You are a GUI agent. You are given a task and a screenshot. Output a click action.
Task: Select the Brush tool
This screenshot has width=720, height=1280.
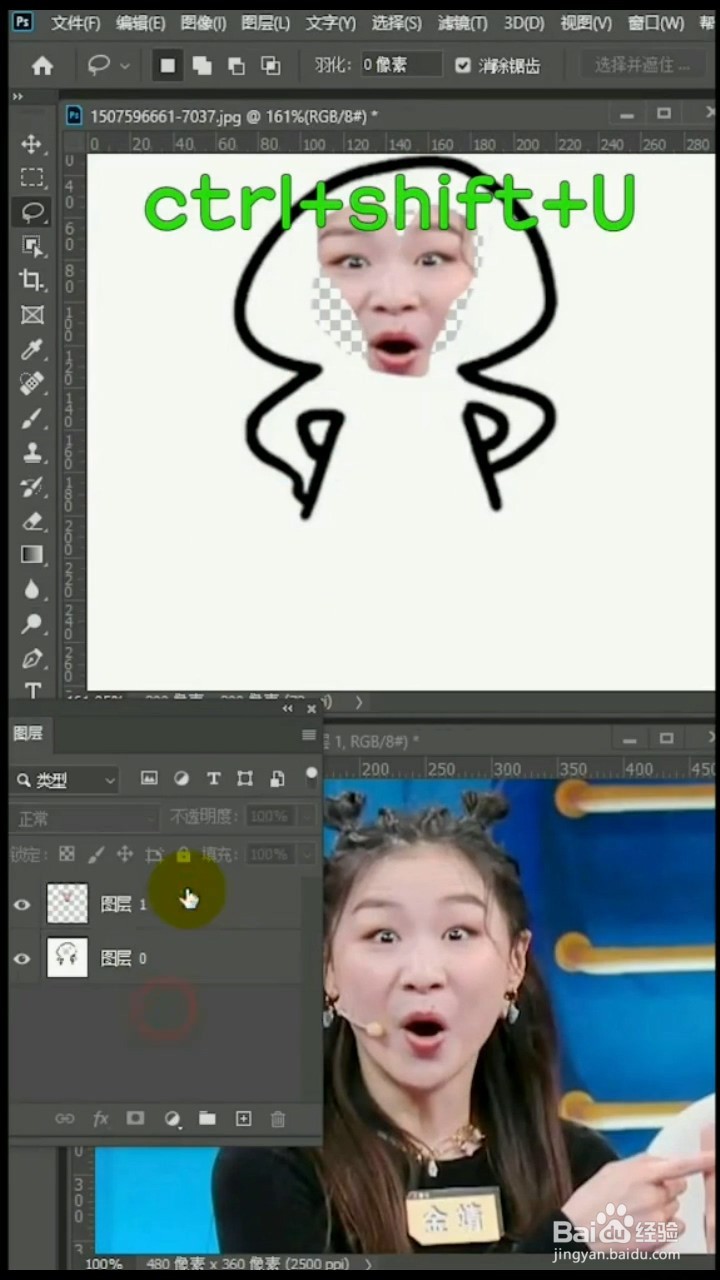(32, 418)
